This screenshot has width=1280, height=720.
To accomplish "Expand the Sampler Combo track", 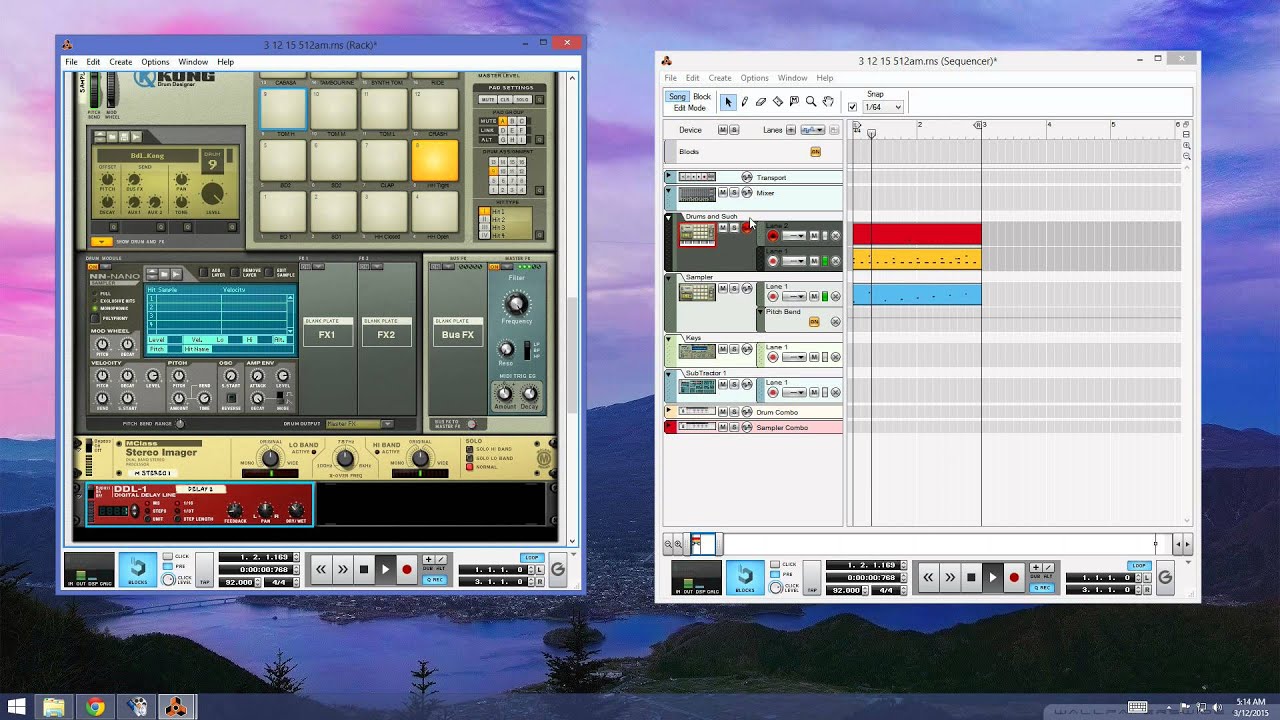I will coord(668,427).
